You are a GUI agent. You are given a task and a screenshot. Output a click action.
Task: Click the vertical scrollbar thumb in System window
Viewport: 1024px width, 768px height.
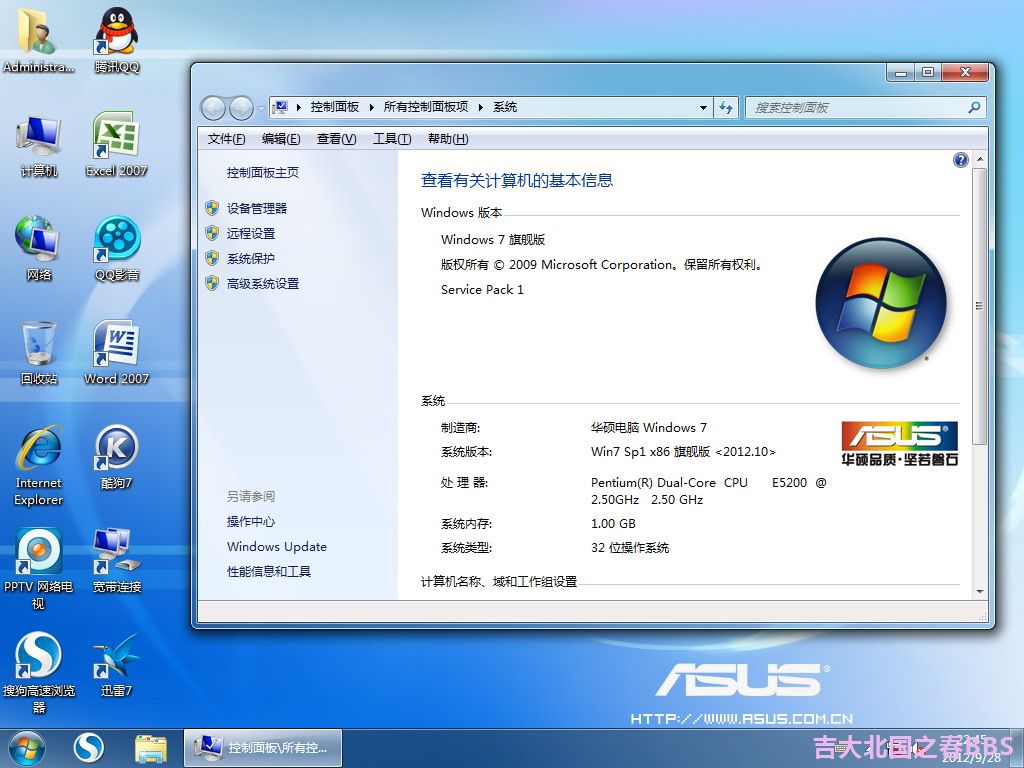pyautogui.click(x=980, y=306)
